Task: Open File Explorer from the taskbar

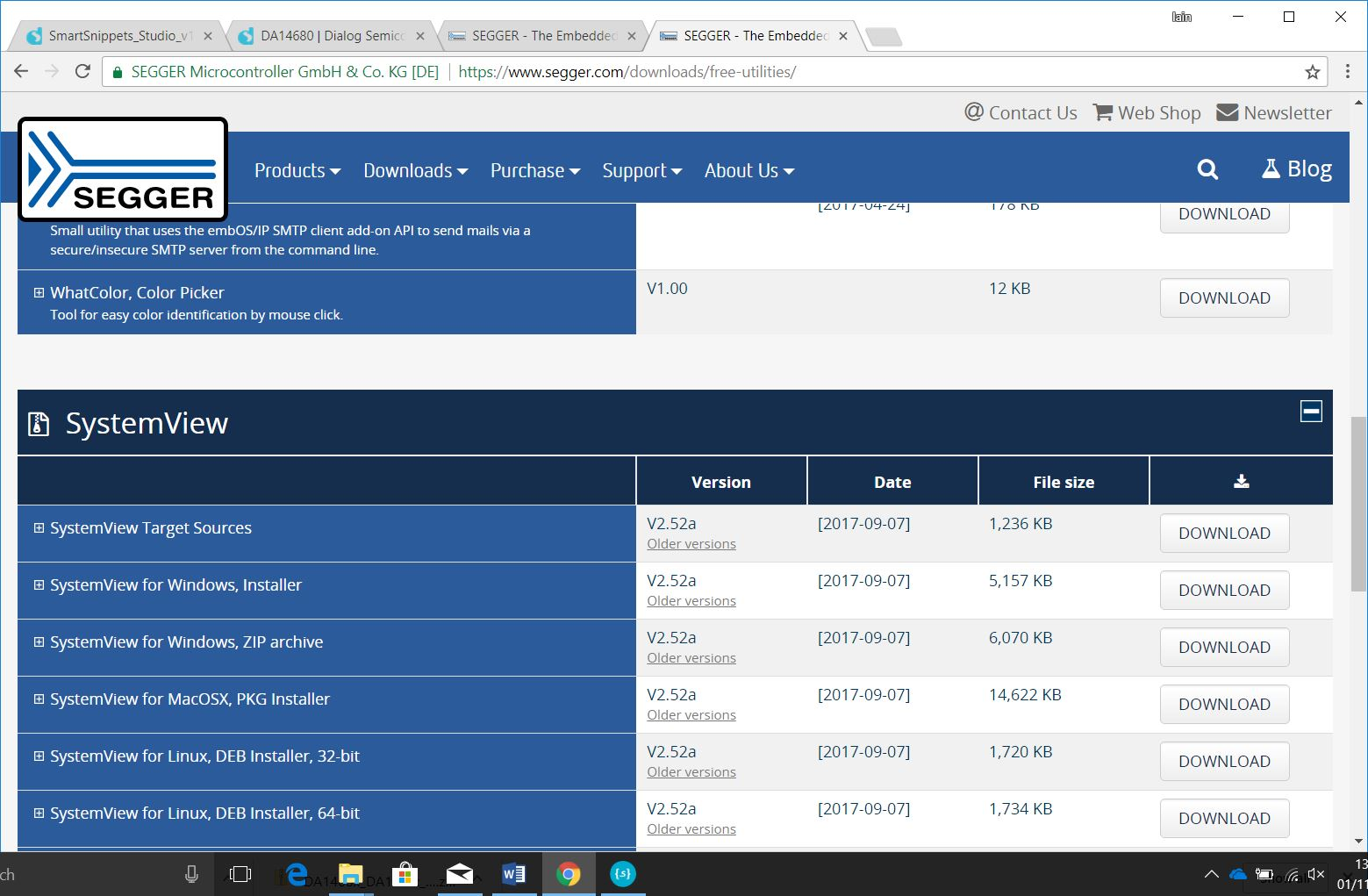Action: click(351, 874)
